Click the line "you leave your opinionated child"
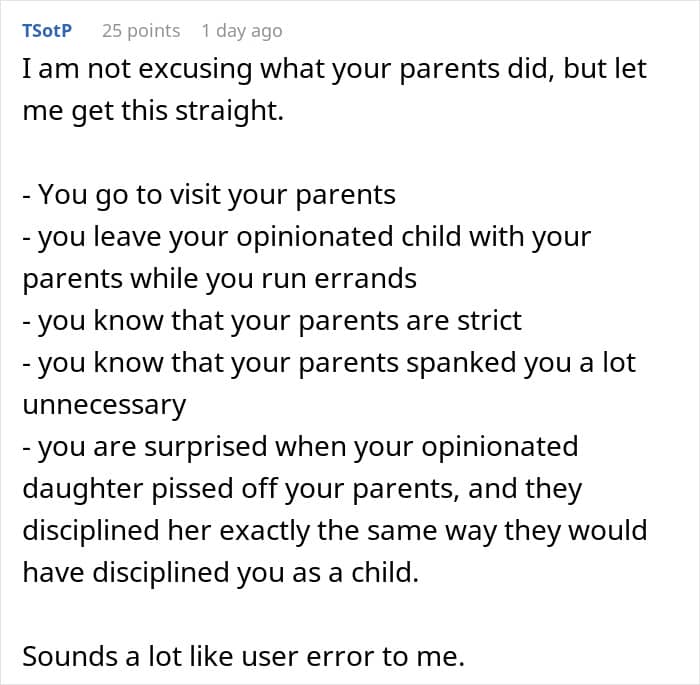This screenshot has width=700, height=685. tap(306, 237)
